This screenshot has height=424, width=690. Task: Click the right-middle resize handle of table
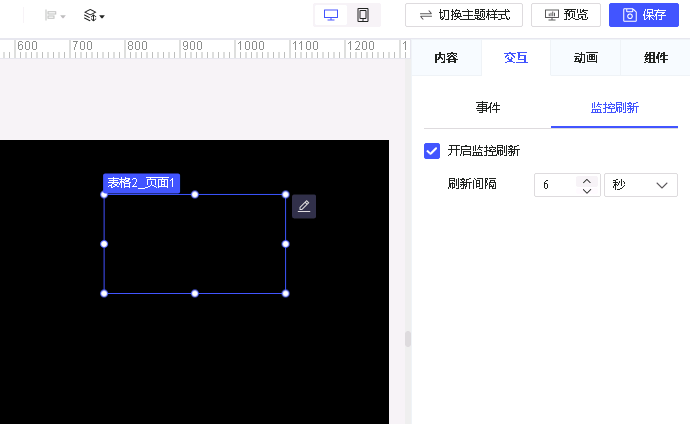pyautogui.click(x=286, y=244)
